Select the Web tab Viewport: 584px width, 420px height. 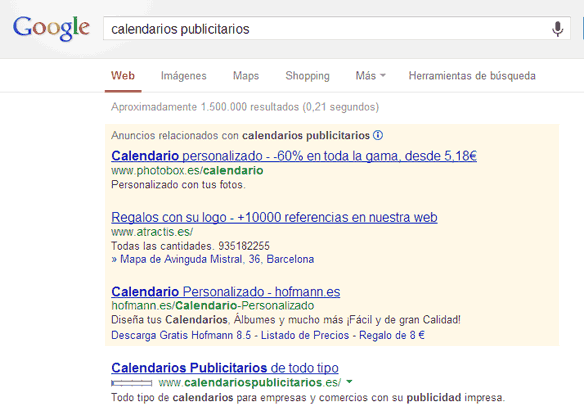[123, 76]
